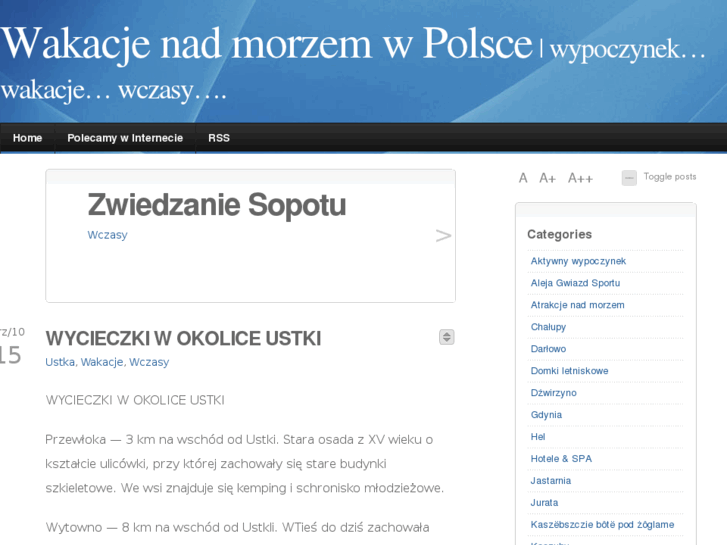This screenshot has width=727, height=545.
Task: Open Atrakcje nad morzem category
Action: pyautogui.click(x=577, y=305)
